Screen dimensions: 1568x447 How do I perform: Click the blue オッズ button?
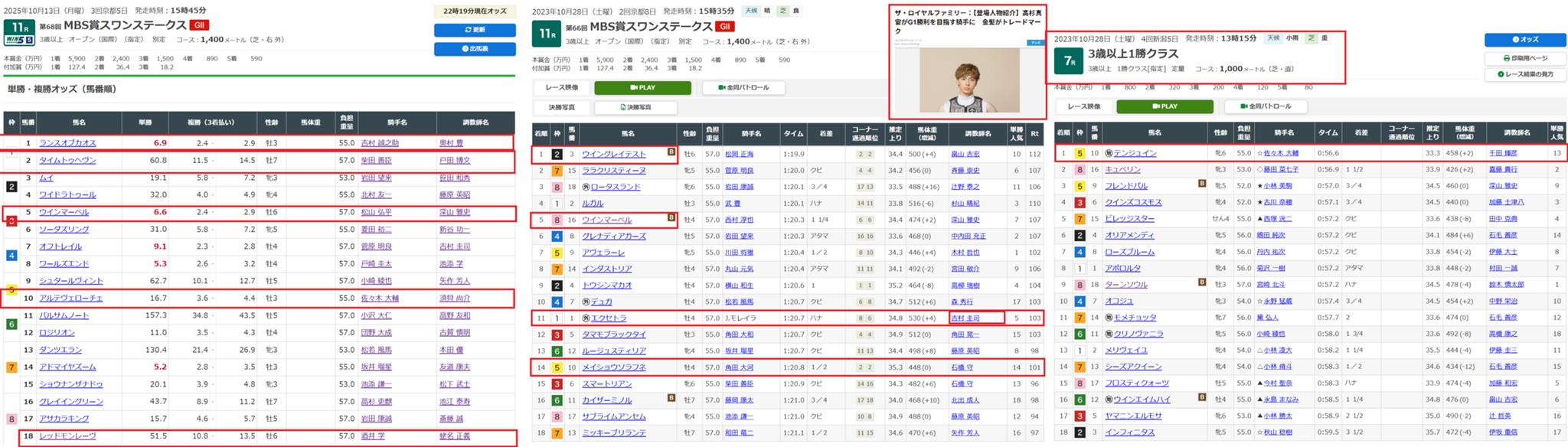tap(1525, 40)
